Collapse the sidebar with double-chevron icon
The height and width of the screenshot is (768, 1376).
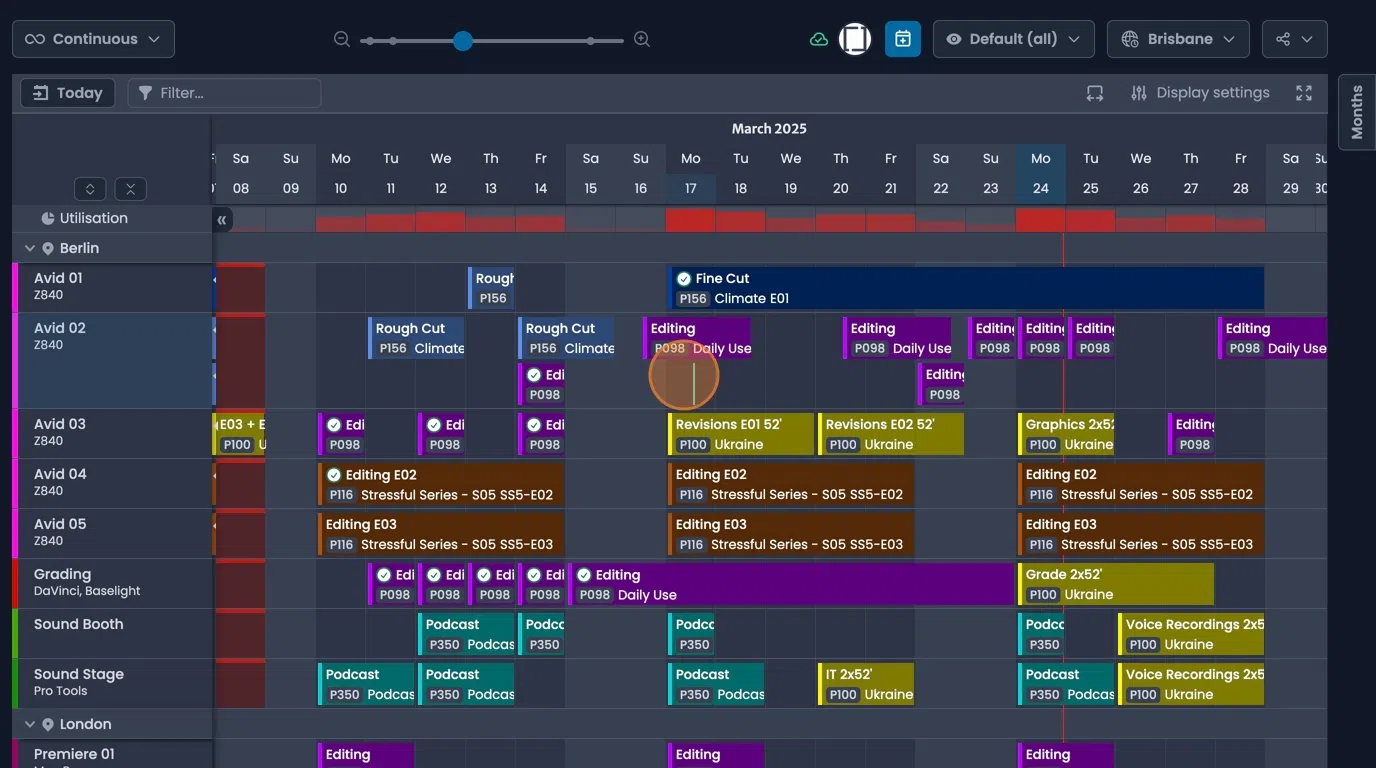pyautogui.click(x=222, y=219)
